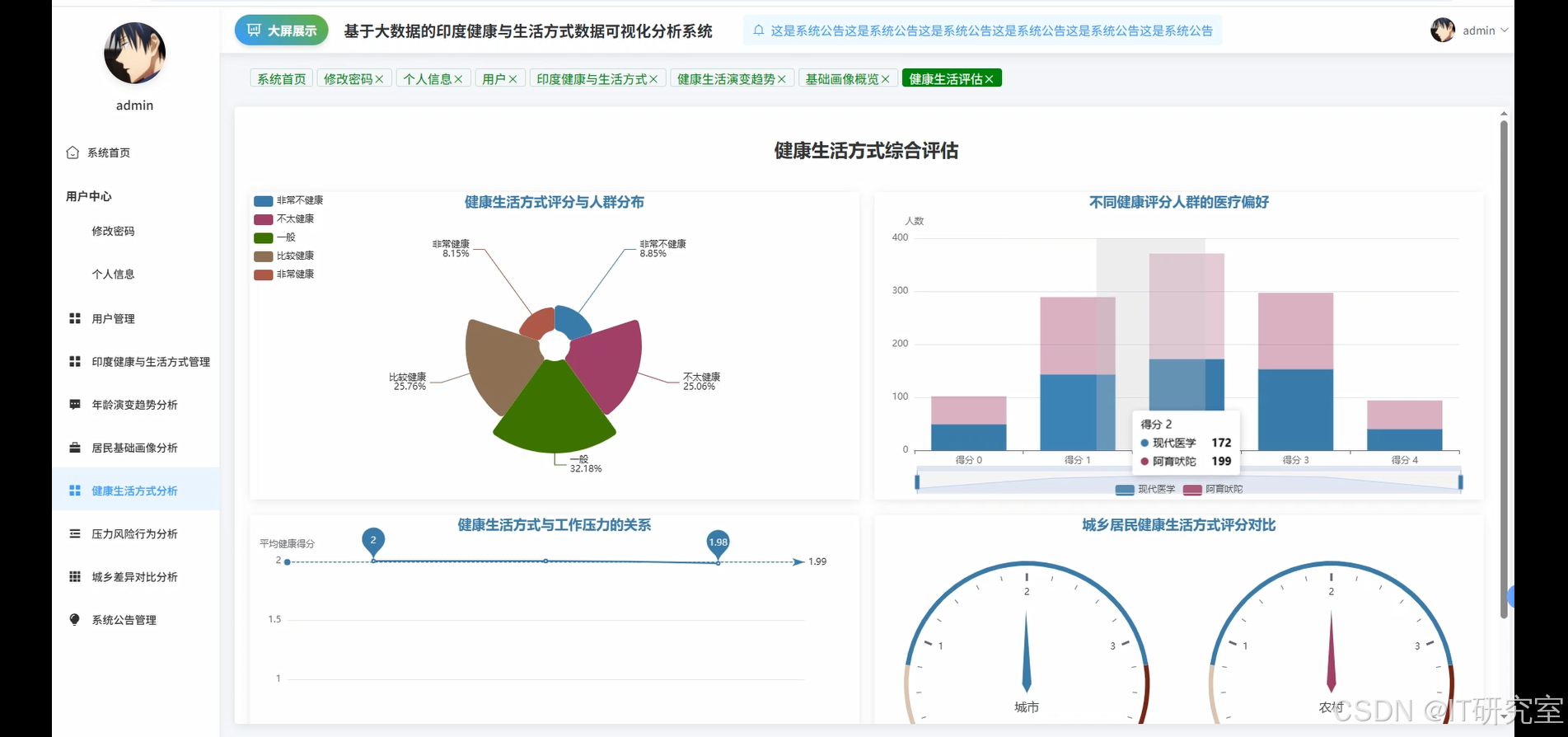This screenshot has width=1568, height=737.
Task: Toggle 非常不健康 legend in pie chart
Action: click(x=288, y=200)
